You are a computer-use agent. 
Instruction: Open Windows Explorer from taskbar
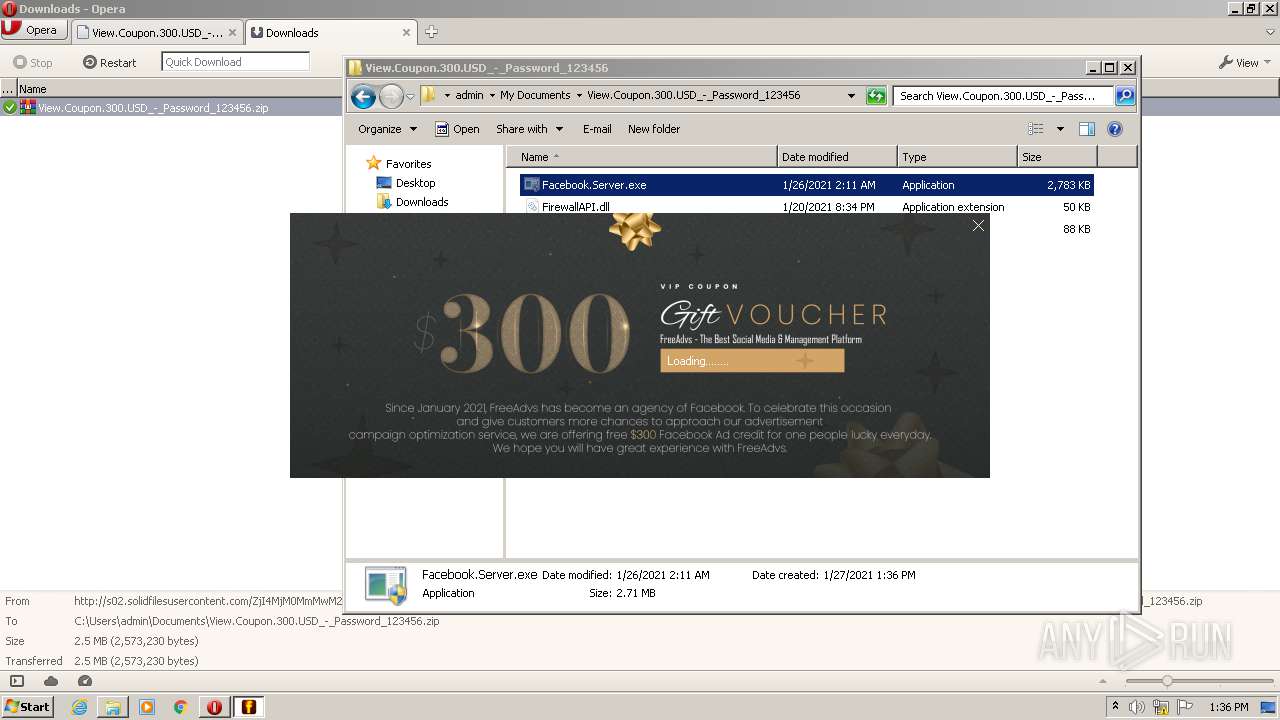pyautogui.click(x=113, y=707)
